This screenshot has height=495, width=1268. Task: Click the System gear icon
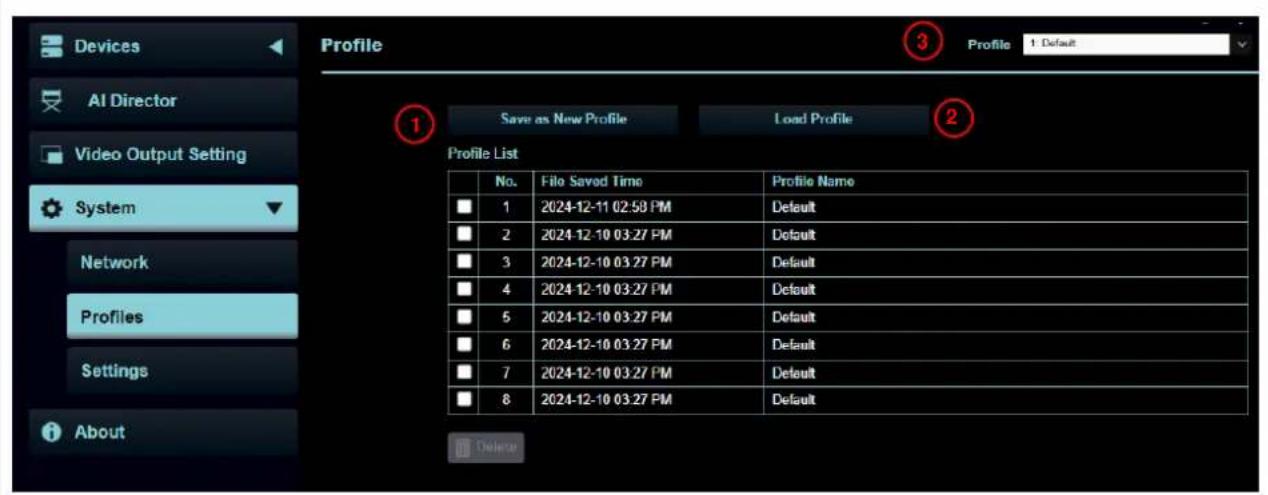click(x=50, y=209)
